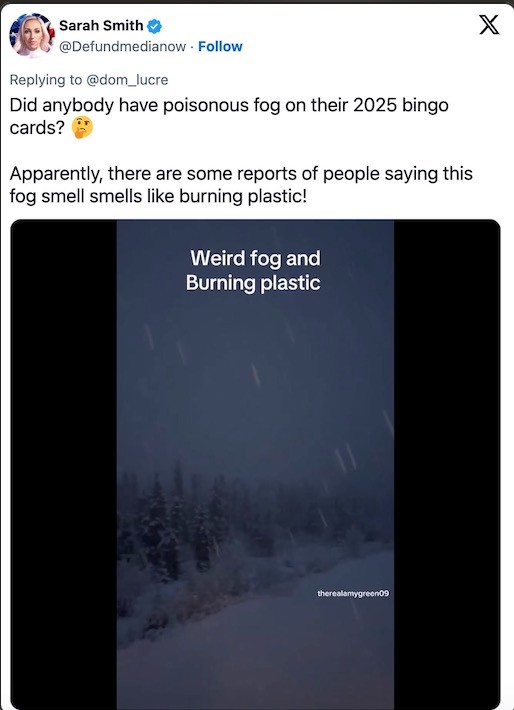Open Sarah Smith's profile avatar
Viewport: 514px width, 710px height.
pos(32,35)
